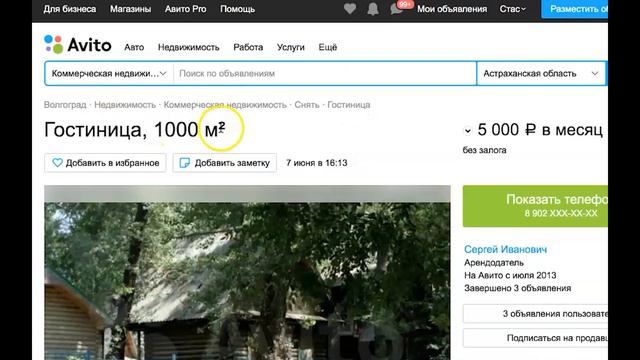Open Волгоград breadcrumb link

[65, 105]
